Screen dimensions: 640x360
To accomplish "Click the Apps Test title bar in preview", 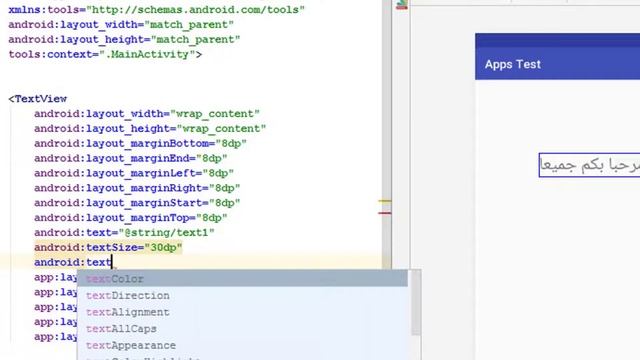I will pyautogui.click(x=558, y=64).
